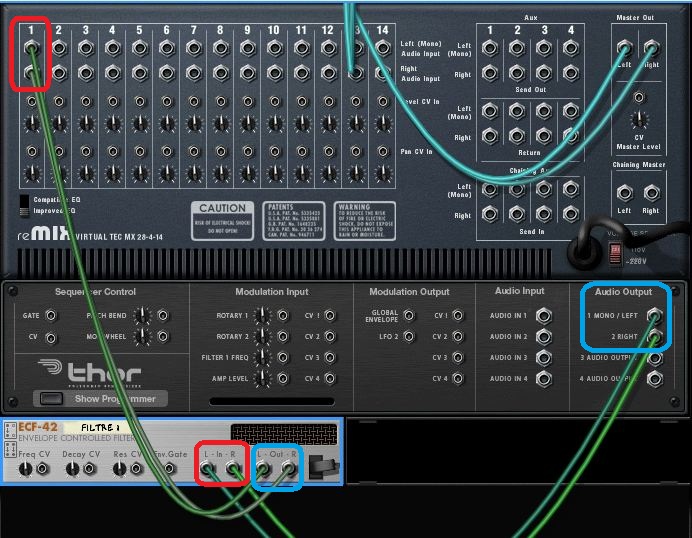Click Thor Rotary 1 modulation input jack
This screenshot has height=538, width=692.
(x=283, y=316)
